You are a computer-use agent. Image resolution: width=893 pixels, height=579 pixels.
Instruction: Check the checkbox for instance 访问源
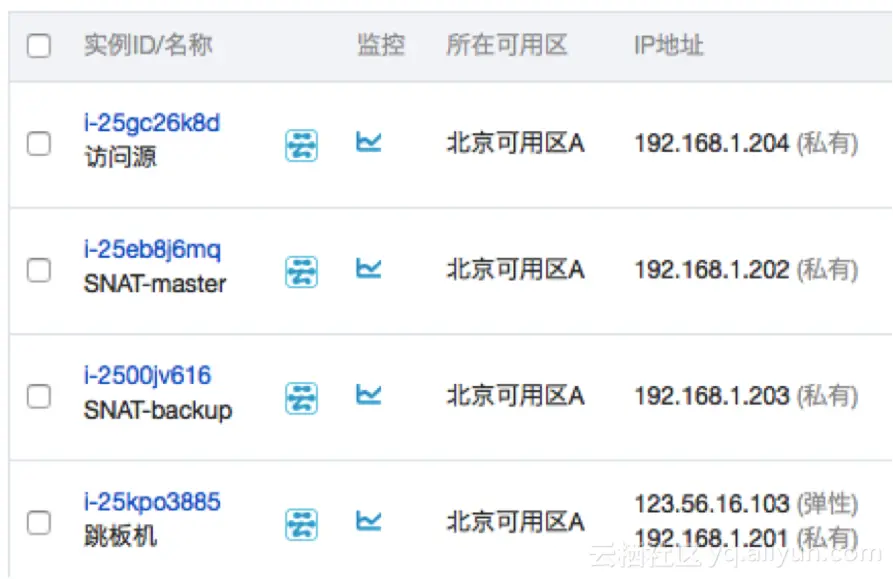pyautogui.click(x=39, y=143)
